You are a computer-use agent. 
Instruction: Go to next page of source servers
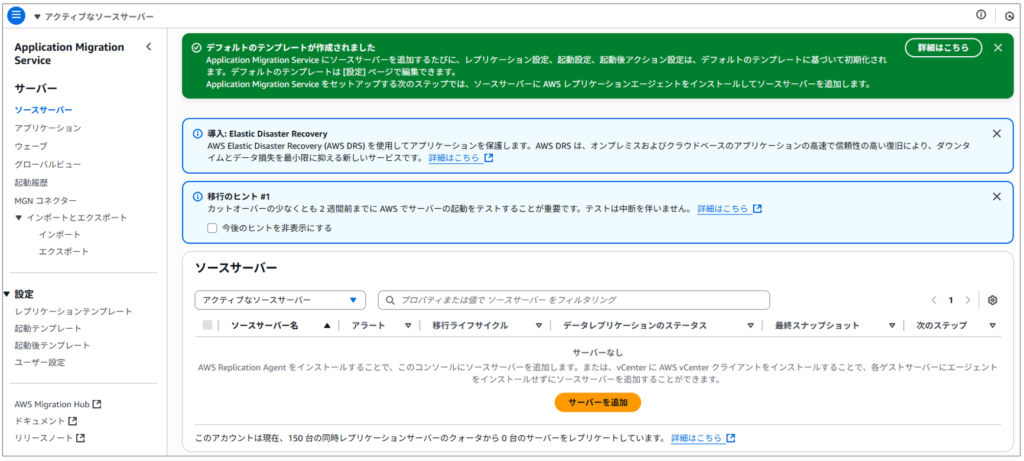968,300
